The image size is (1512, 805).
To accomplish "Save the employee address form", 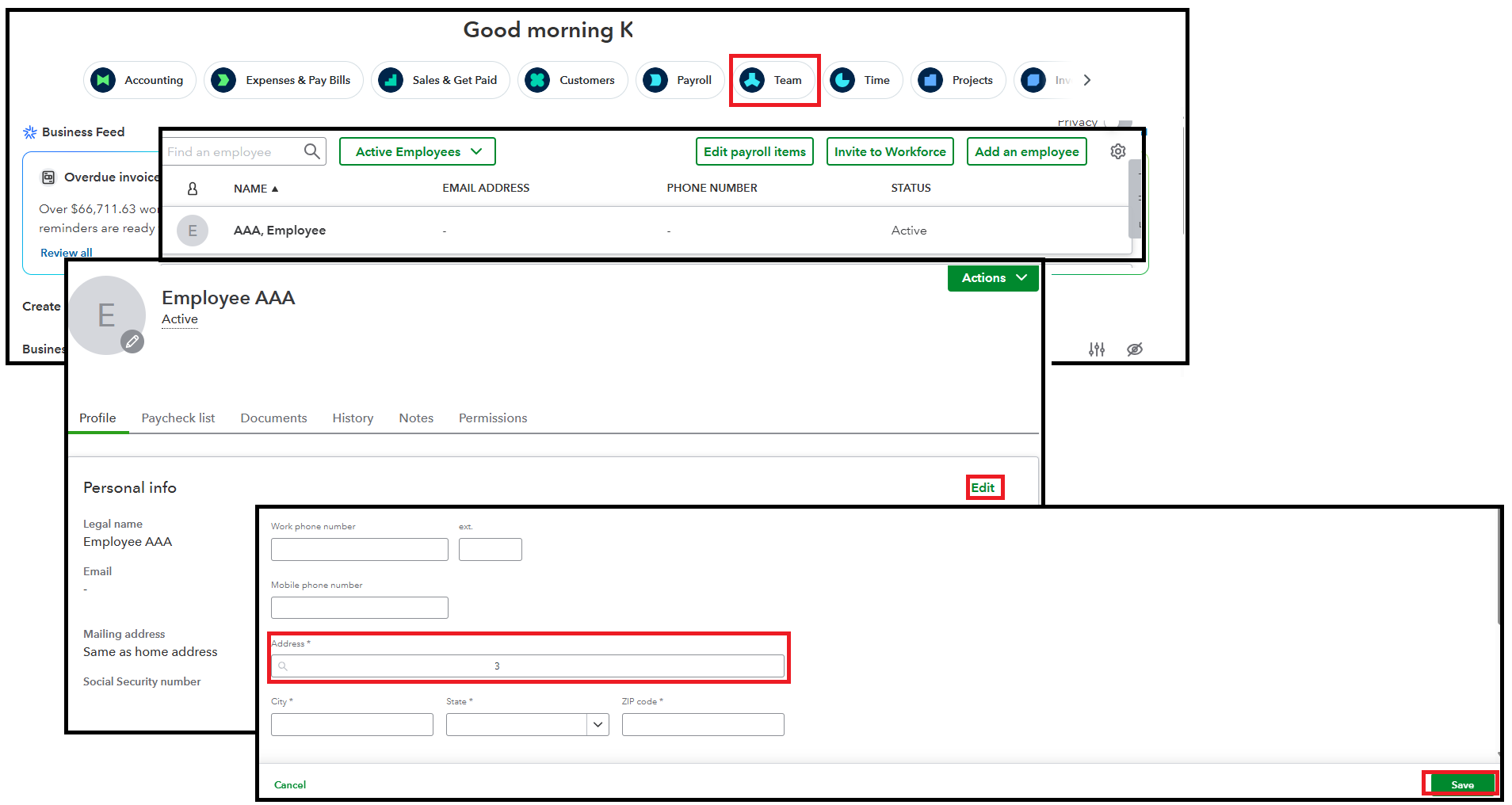I will pyautogui.click(x=1463, y=785).
